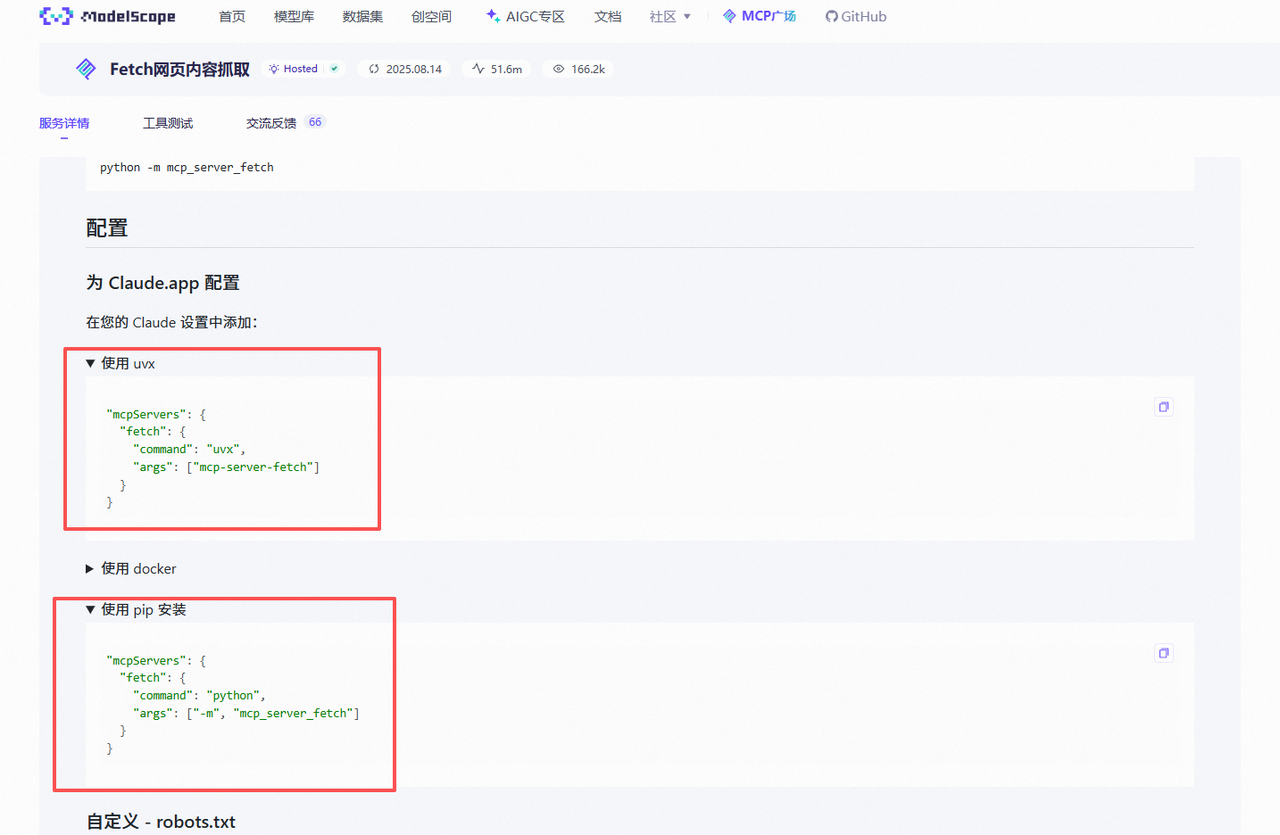Click the update date refresh icon

coord(374,69)
